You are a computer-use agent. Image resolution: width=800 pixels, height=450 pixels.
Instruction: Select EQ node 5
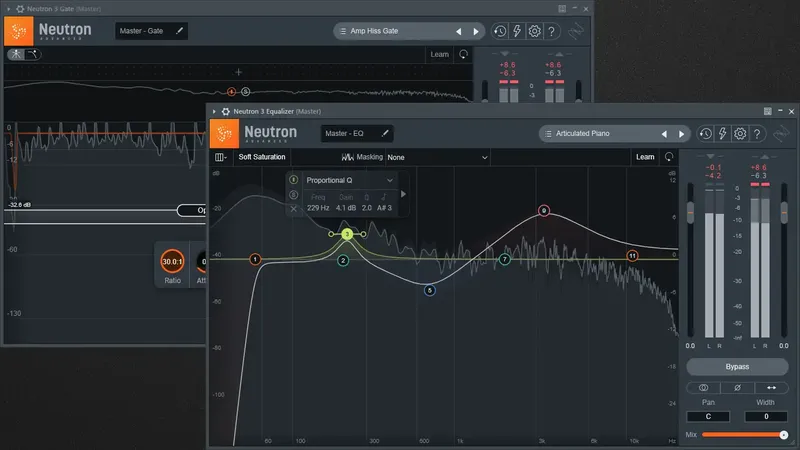coord(430,290)
